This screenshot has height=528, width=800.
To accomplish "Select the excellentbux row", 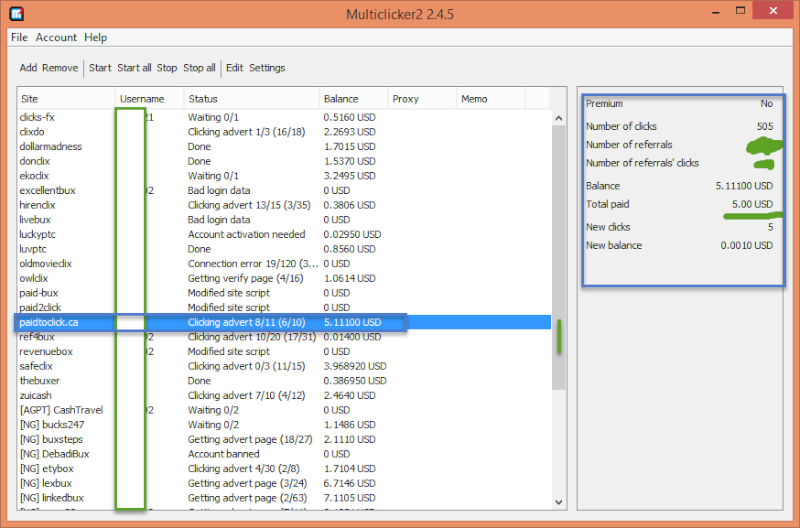I will [x=284, y=190].
